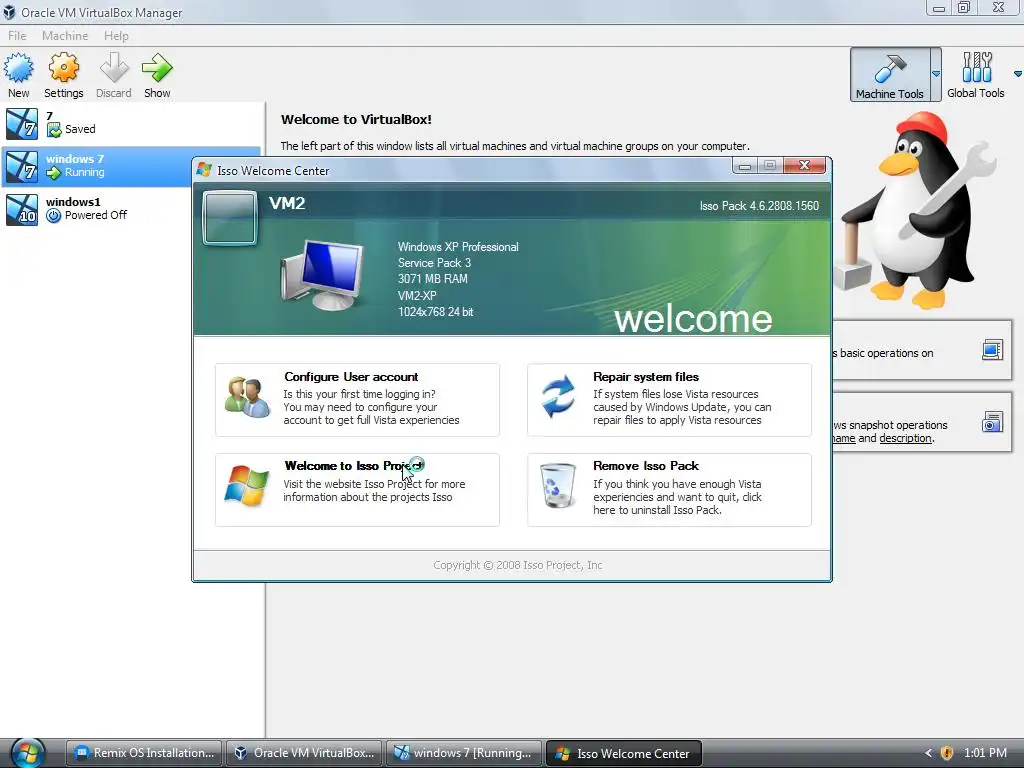Screen dimensions: 1024x768
Task: Expand Global Tools dropdown arrow
Action: point(1017,74)
